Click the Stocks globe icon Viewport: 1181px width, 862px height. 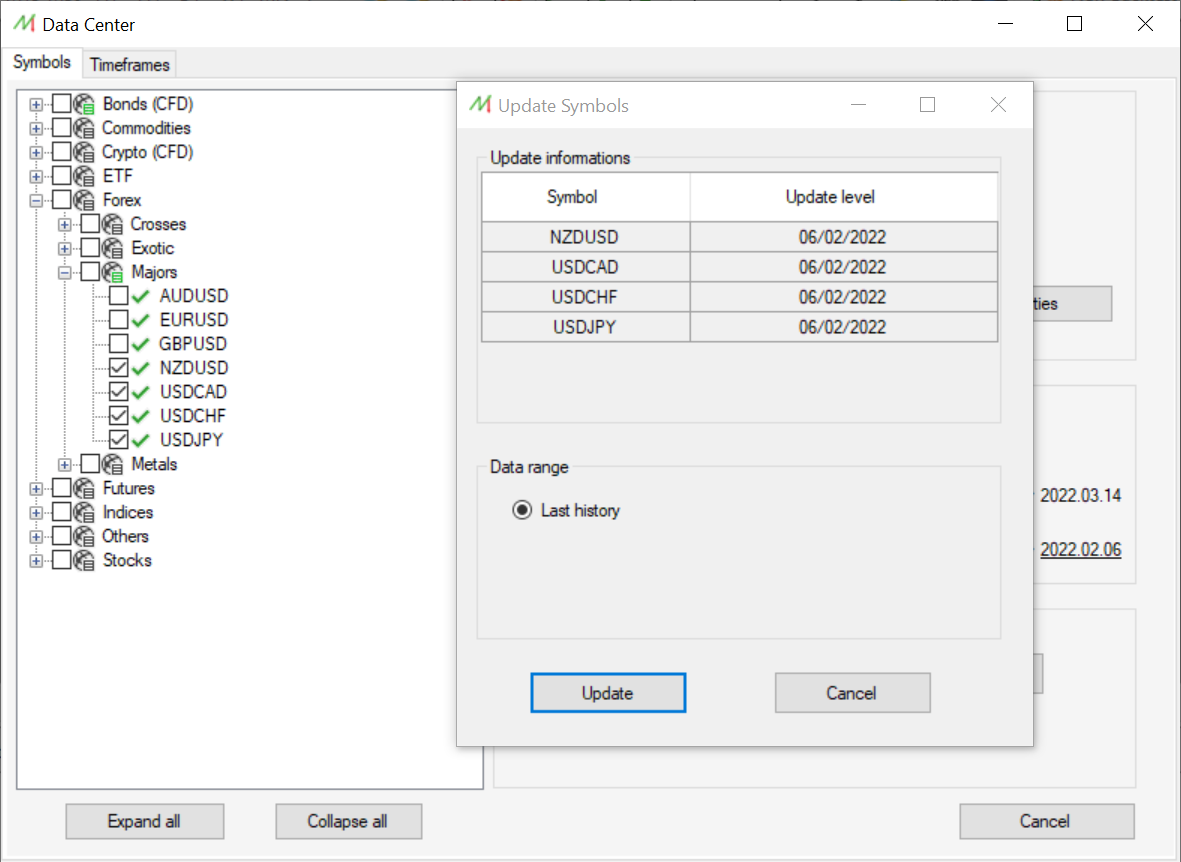coord(84,561)
